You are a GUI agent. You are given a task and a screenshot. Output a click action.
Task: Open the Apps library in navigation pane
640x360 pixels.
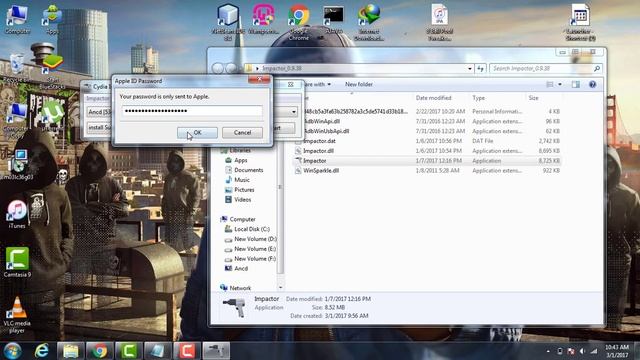click(x=240, y=160)
